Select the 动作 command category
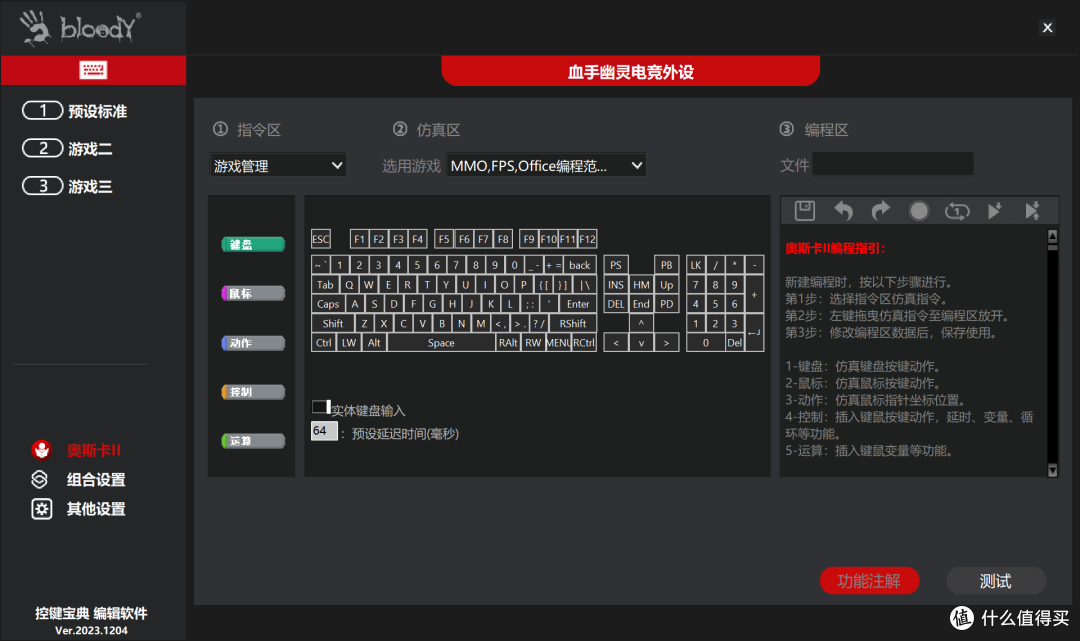The height and width of the screenshot is (641, 1080). coord(253,343)
